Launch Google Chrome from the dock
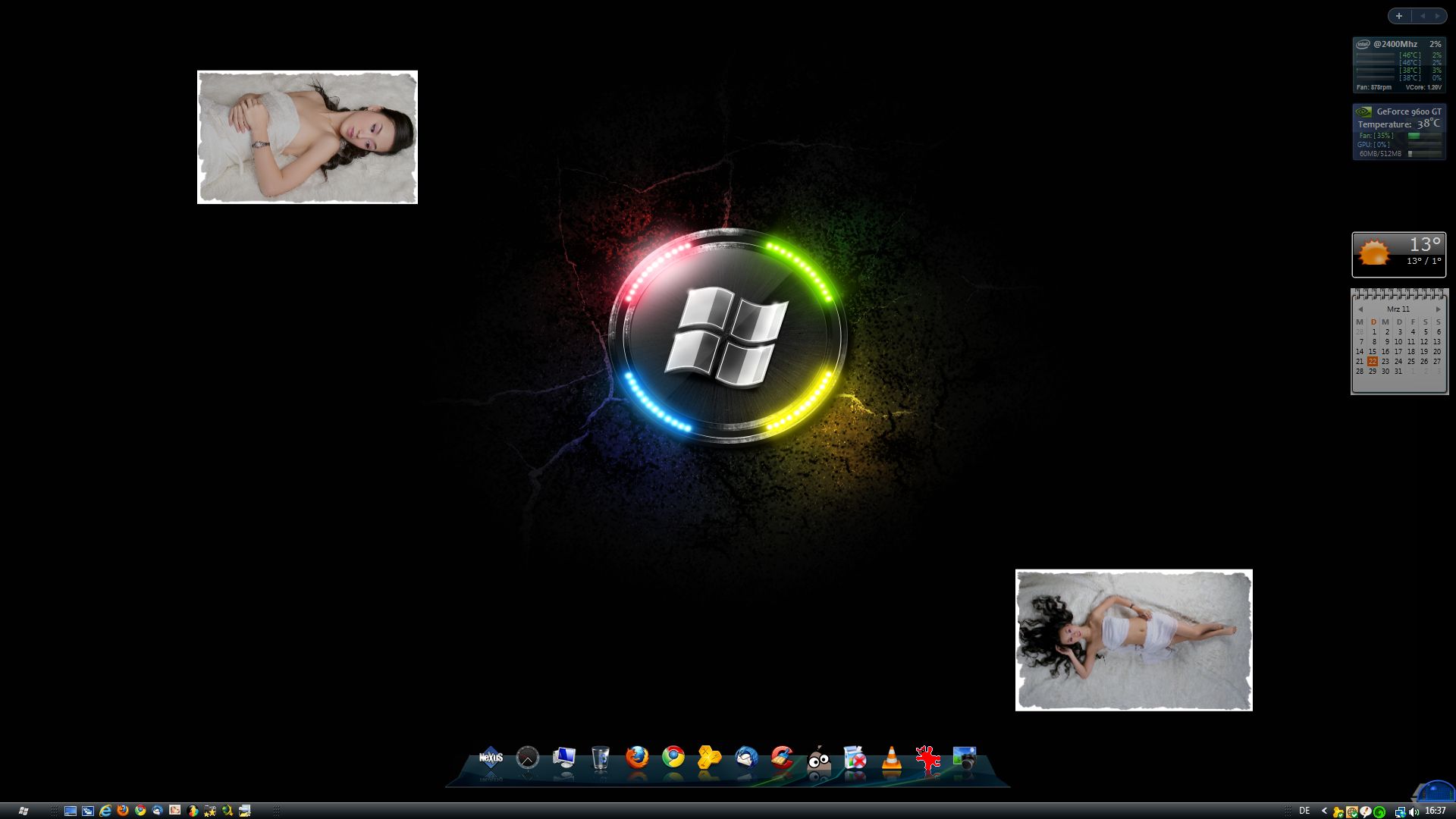This screenshot has width=1456, height=819. point(673,758)
